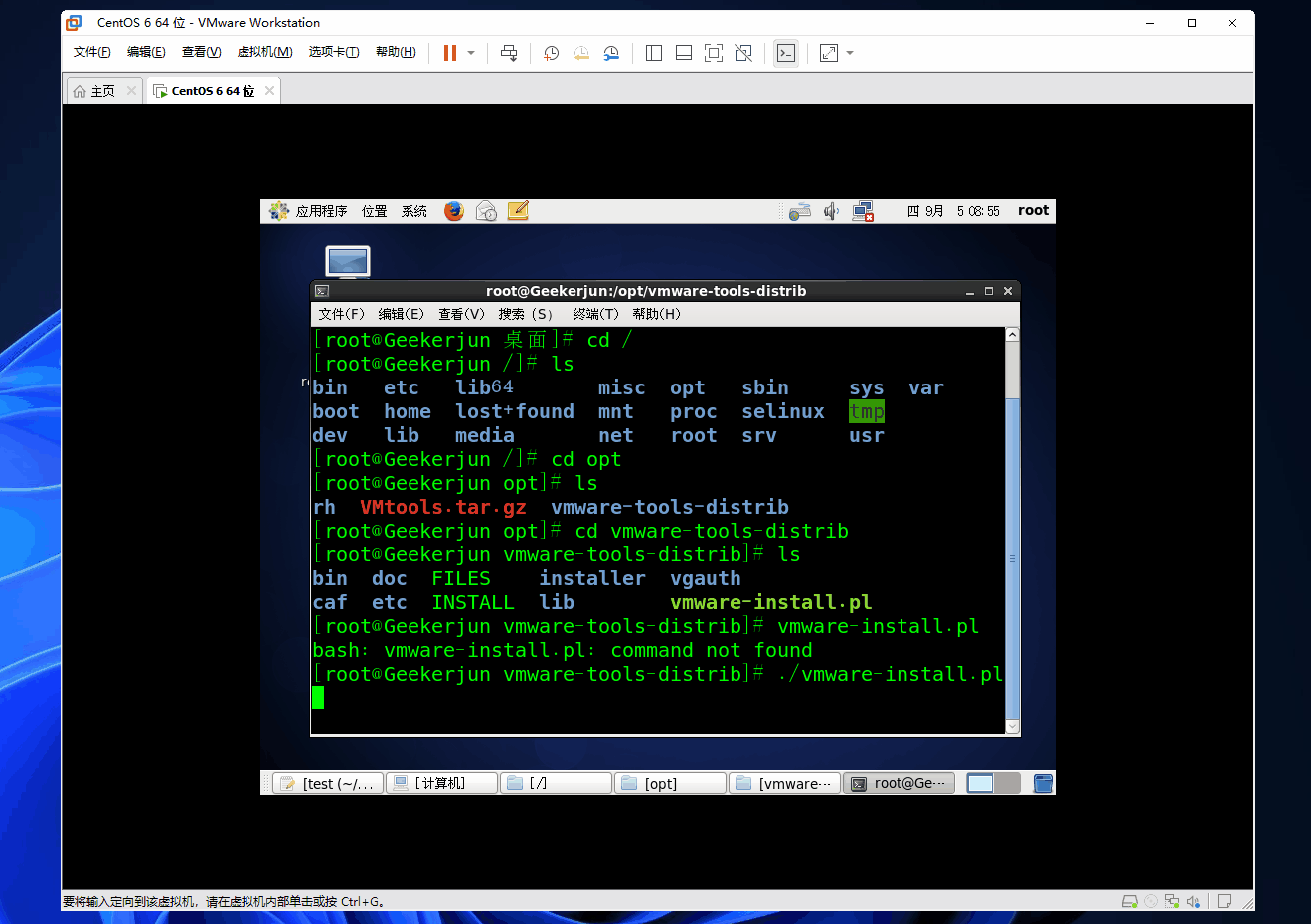Click the volume speaker icon in GNOME panel
This screenshot has width=1311, height=924.
(x=831, y=211)
